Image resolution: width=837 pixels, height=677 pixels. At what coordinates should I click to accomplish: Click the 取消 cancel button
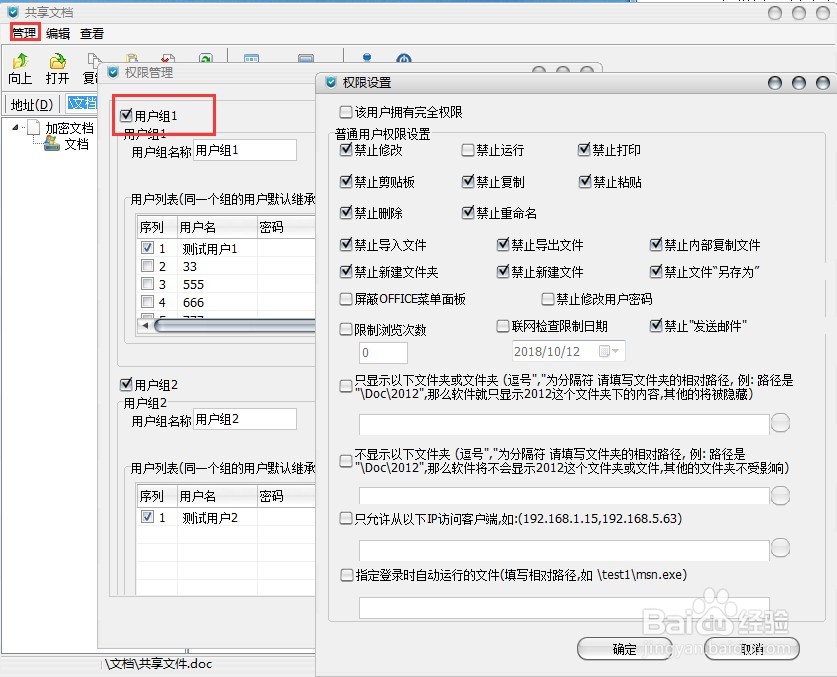pyautogui.click(x=751, y=648)
